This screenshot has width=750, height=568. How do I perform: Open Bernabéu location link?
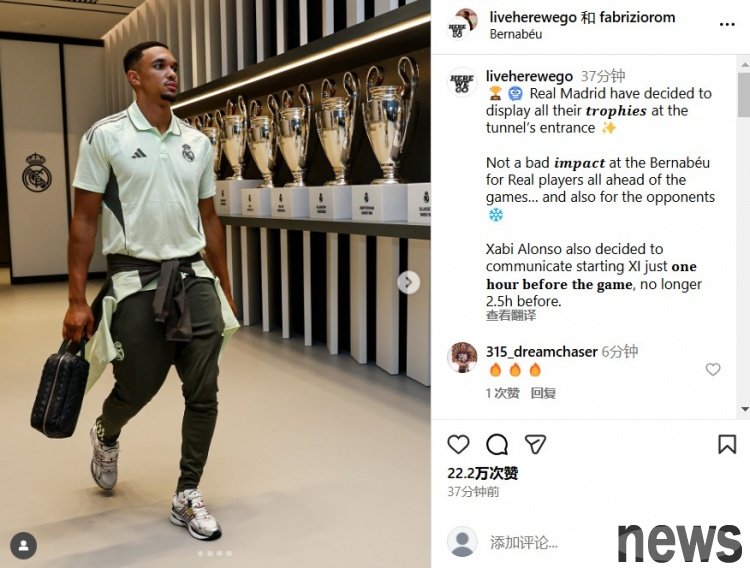tap(516, 34)
